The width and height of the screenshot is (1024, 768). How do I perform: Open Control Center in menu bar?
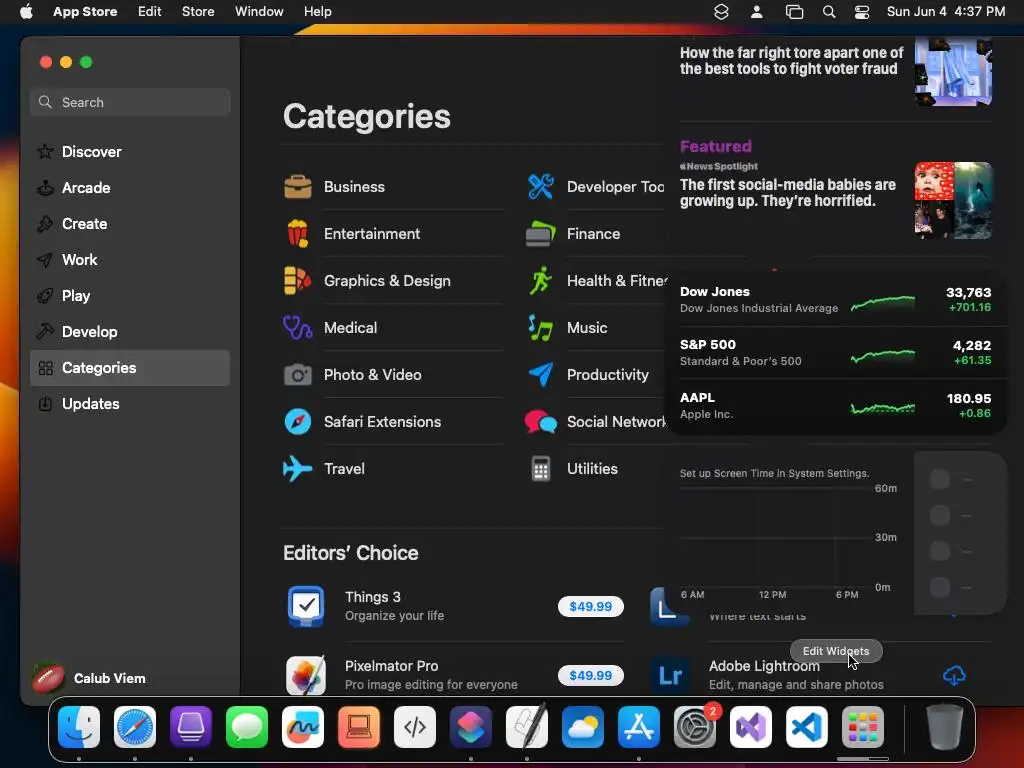862,12
